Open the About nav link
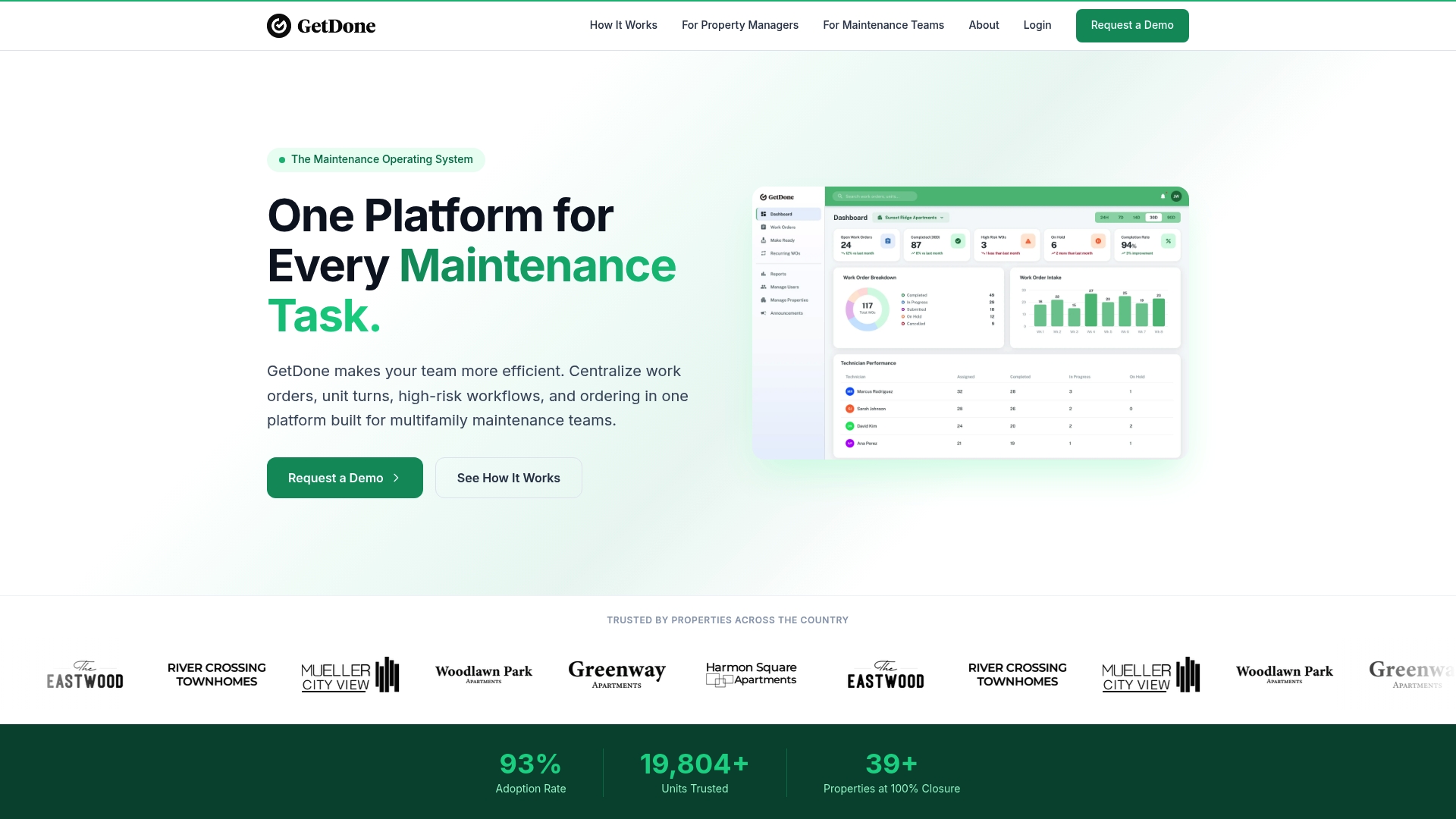Screen dimensions: 1456x819 tap(984, 25)
